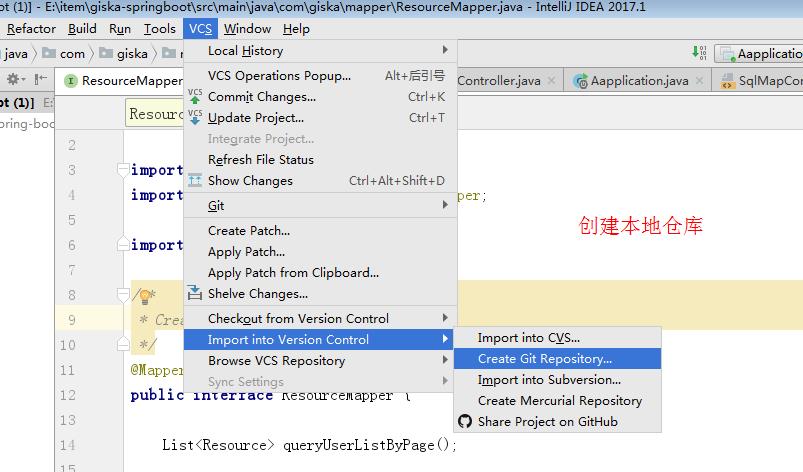Click the giska folder breadcrumb

coord(123,54)
